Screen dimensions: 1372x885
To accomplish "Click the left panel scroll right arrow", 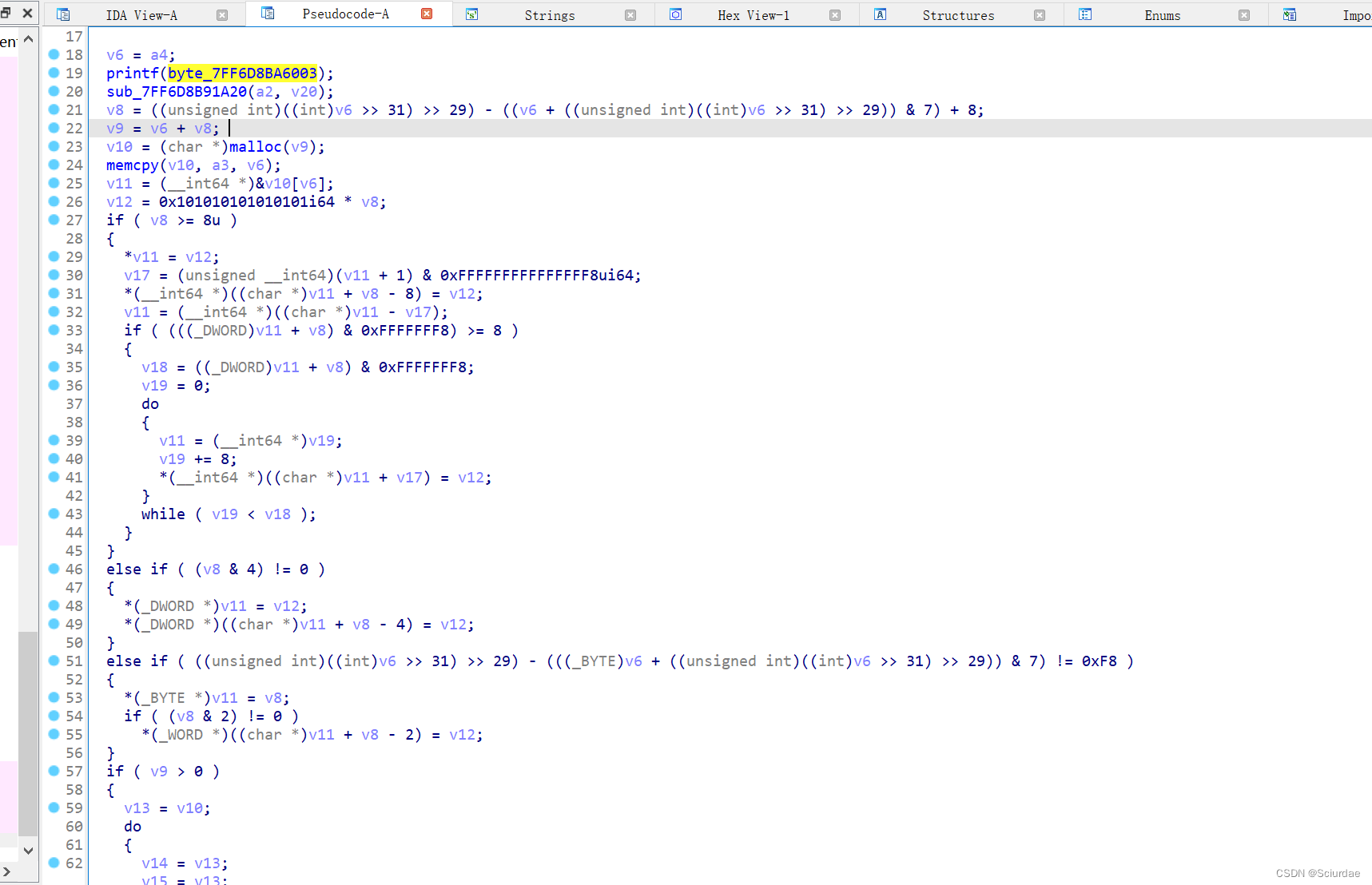I will 6,871.
